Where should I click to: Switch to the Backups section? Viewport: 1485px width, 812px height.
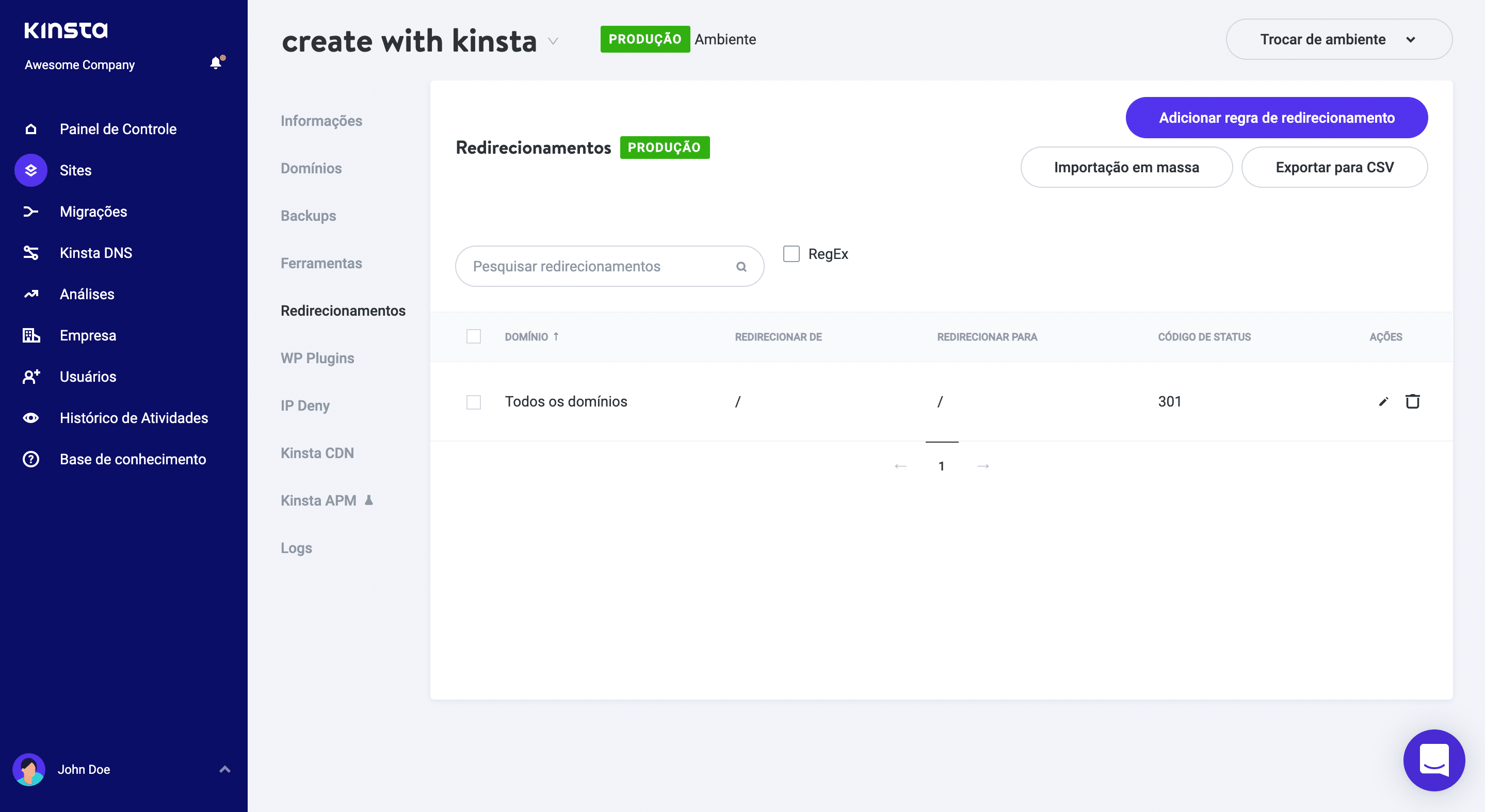click(x=309, y=216)
